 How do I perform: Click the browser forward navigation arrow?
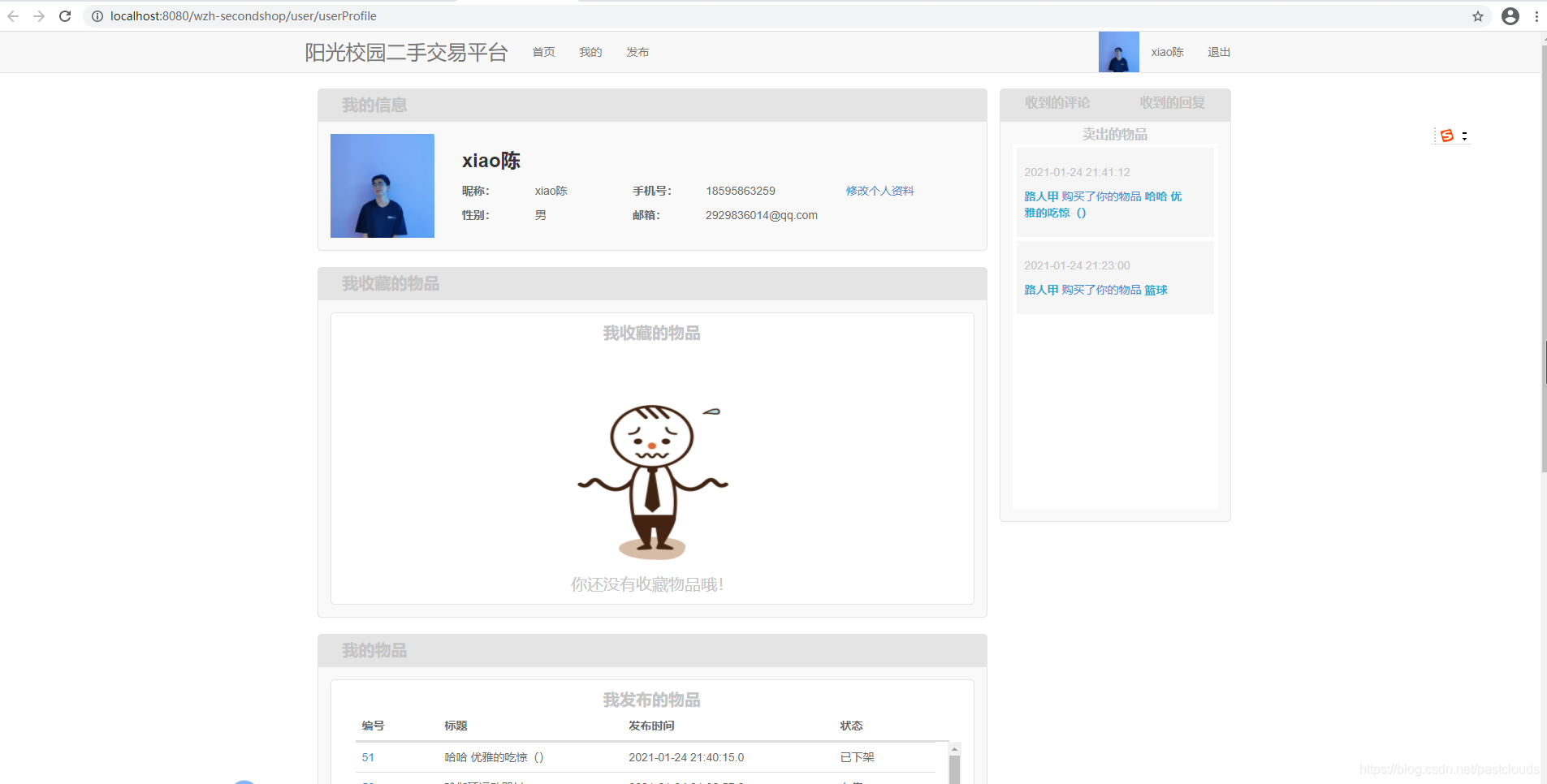point(39,15)
